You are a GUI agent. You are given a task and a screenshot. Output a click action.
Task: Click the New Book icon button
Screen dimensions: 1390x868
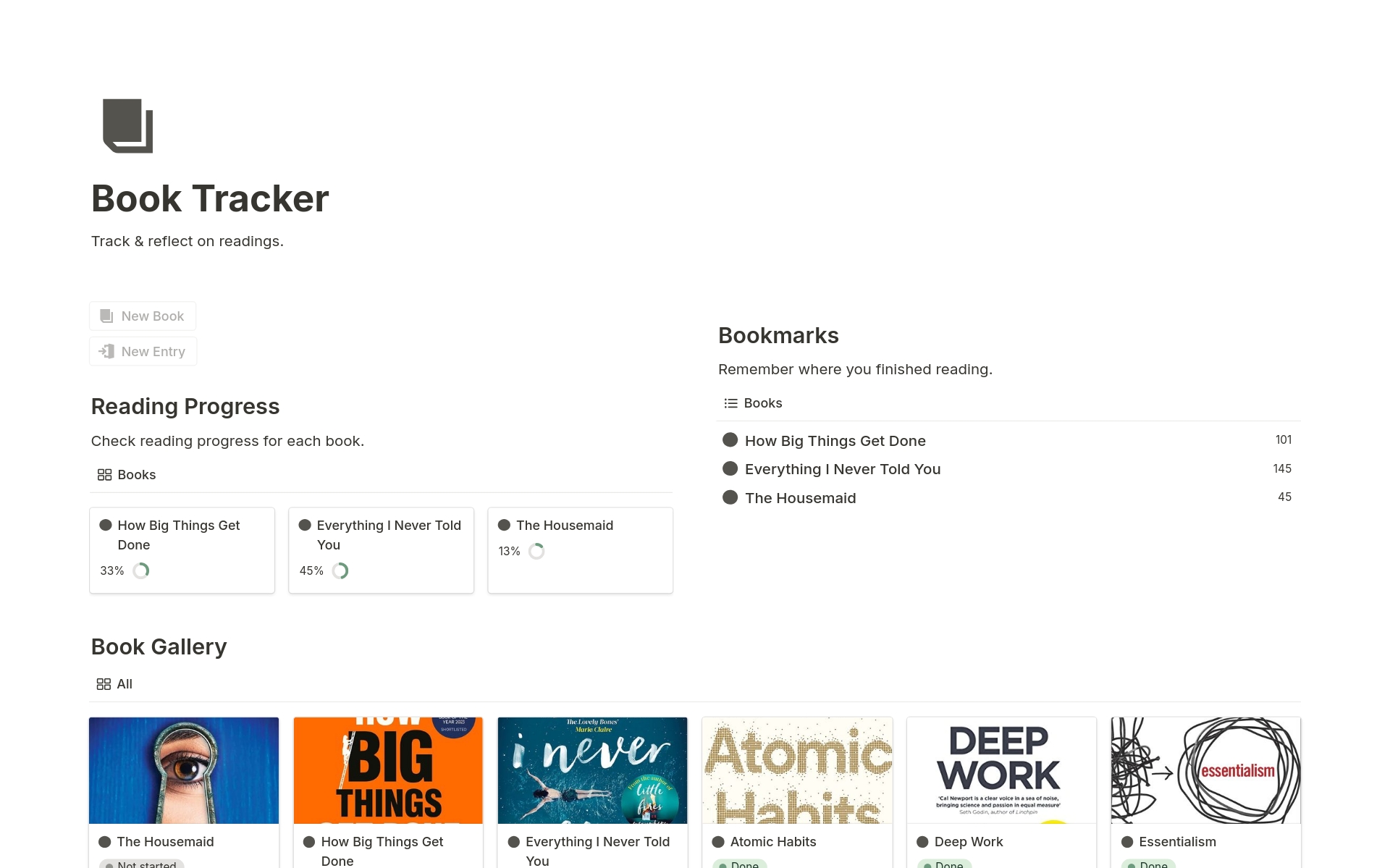coord(107,316)
